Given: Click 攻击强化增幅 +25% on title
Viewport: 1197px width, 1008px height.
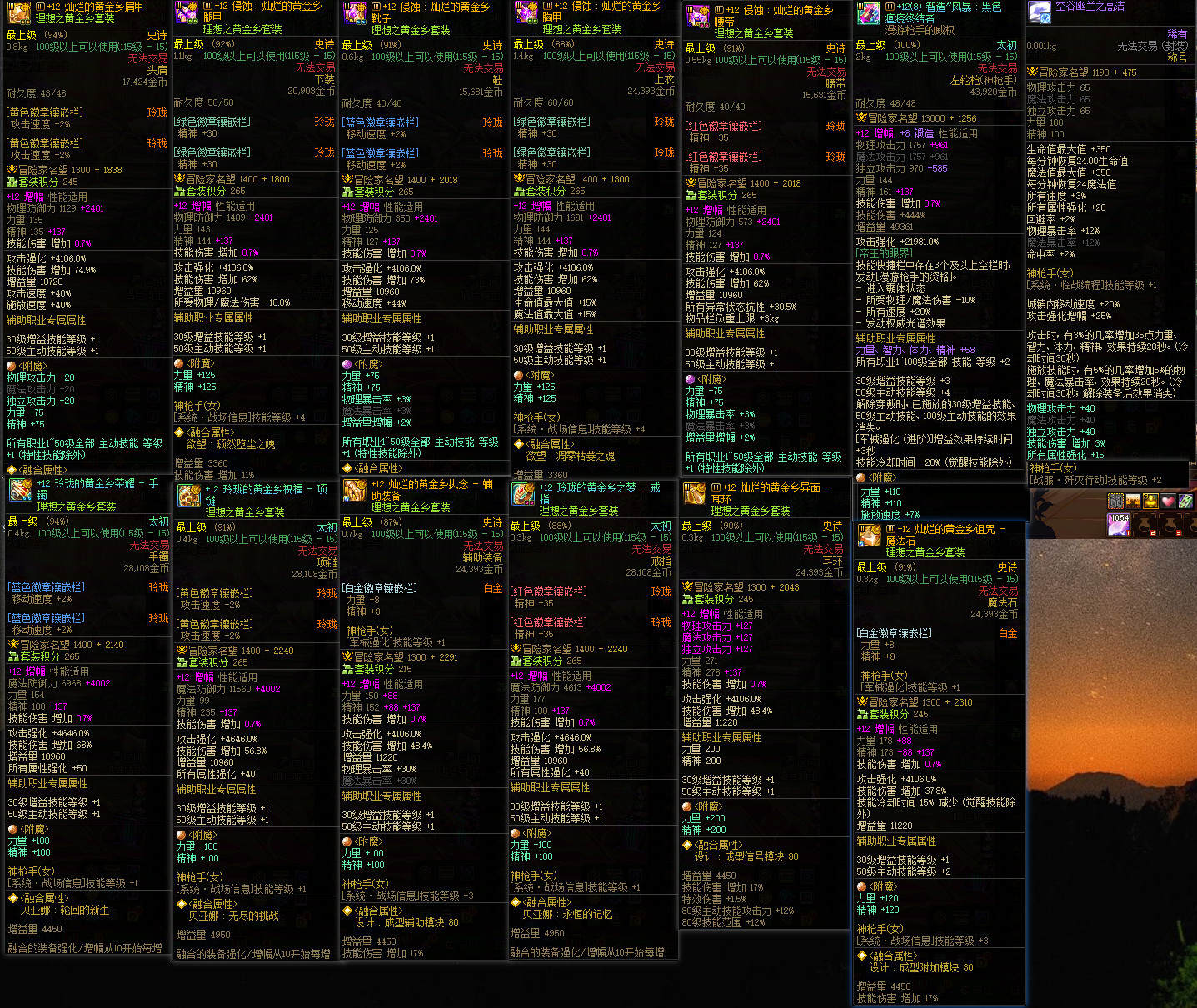Looking at the screenshot, I should tap(1070, 316).
